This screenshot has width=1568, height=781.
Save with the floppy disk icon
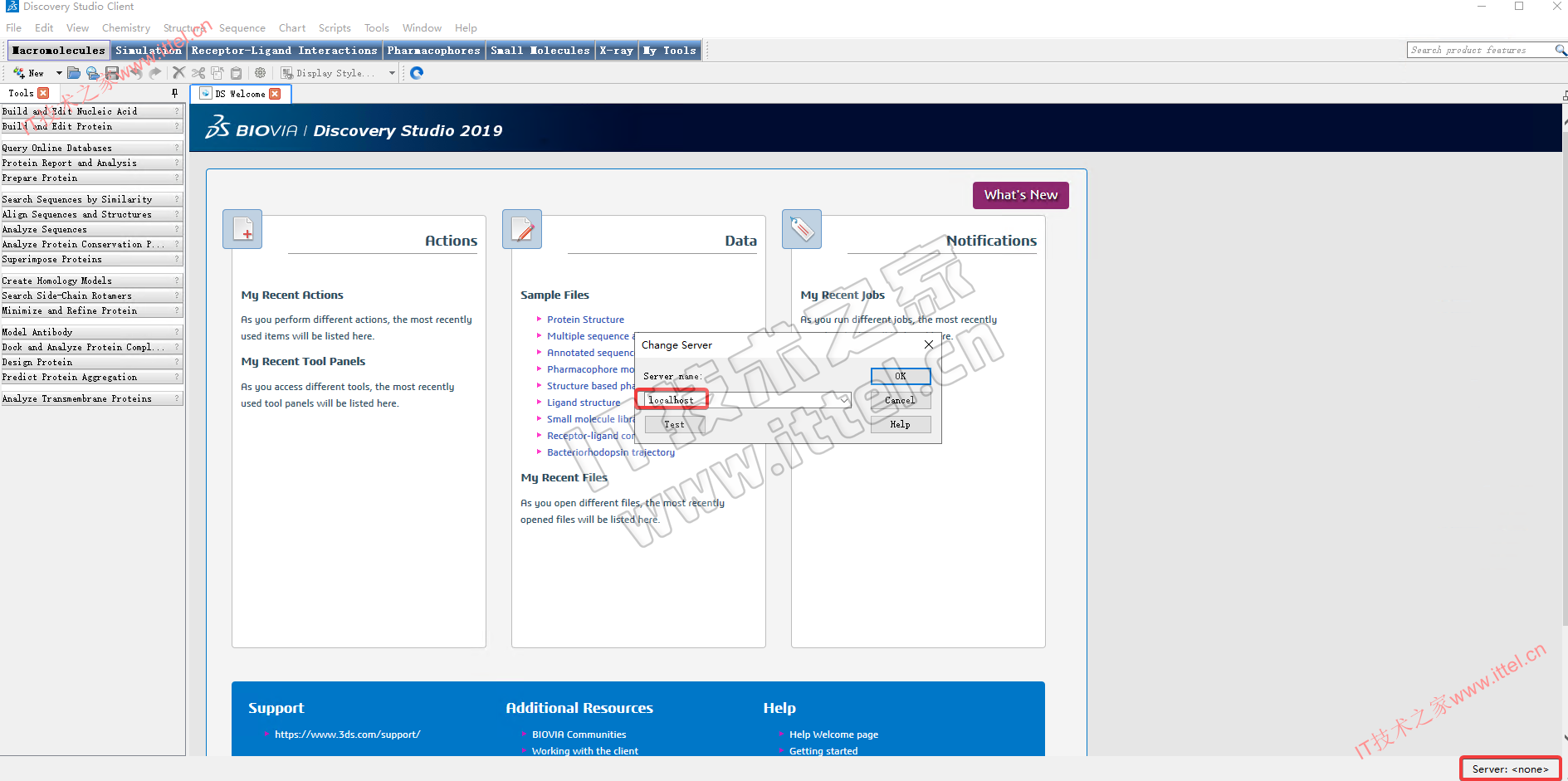click(x=112, y=73)
